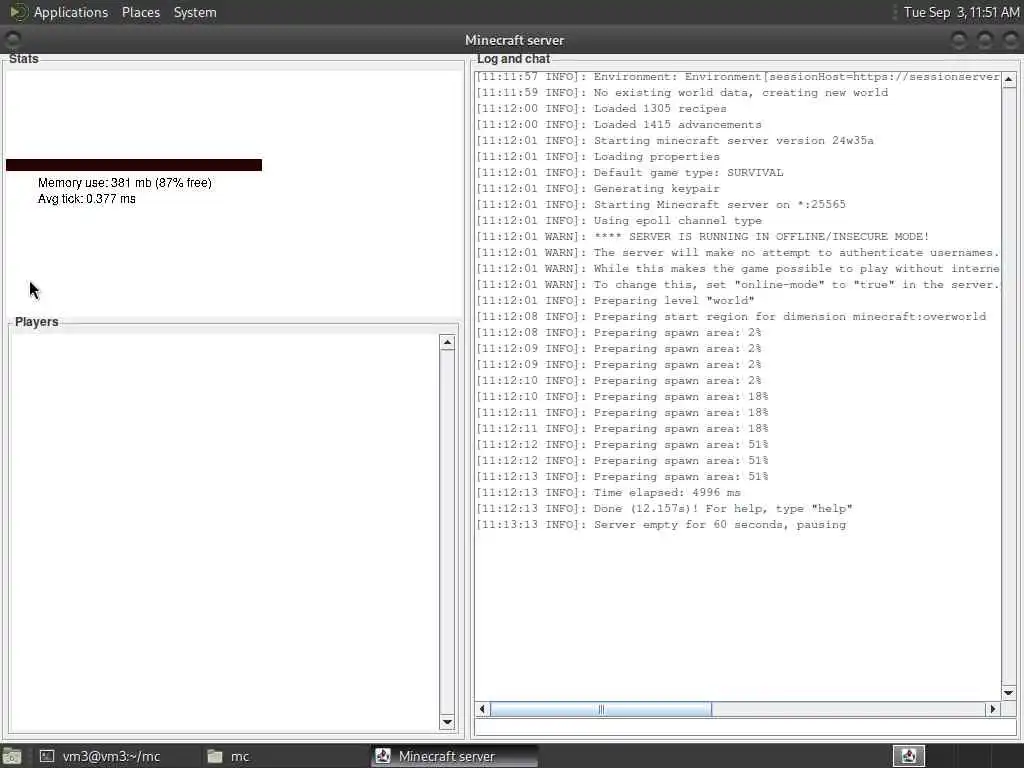Click the workspace switcher icon at taskbar right
1024x768 pixels.
(x=908, y=756)
